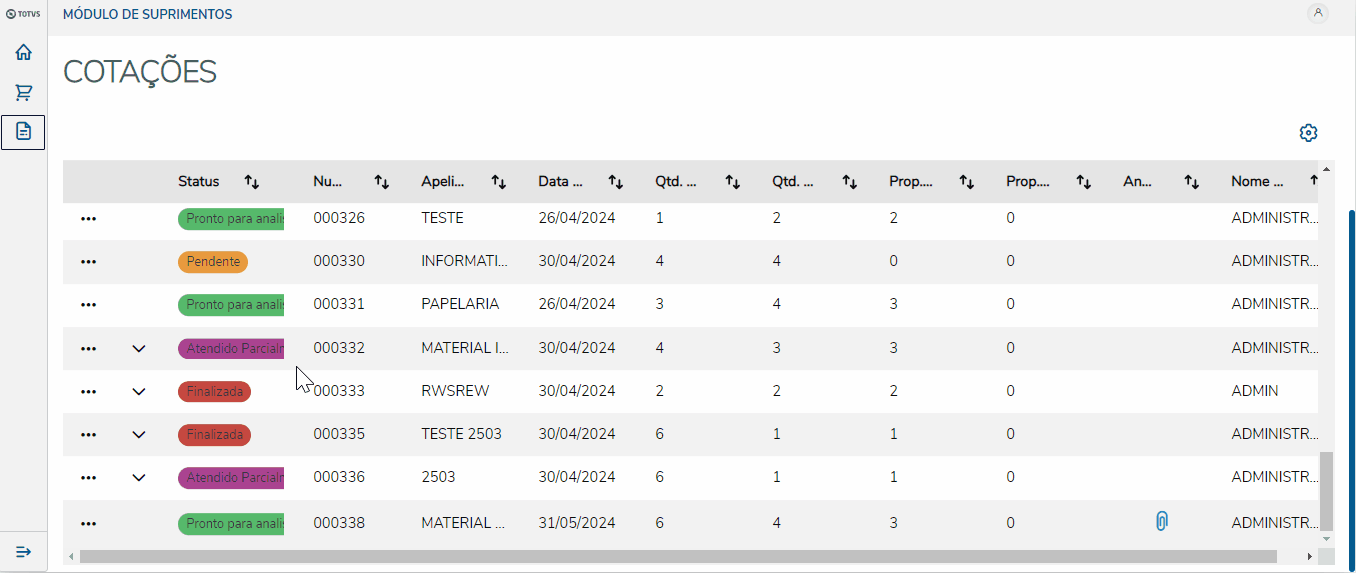The width and height of the screenshot is (1356, 573).
Task: Open attachment paperclip for quotation 000338
Action: 1161,522
